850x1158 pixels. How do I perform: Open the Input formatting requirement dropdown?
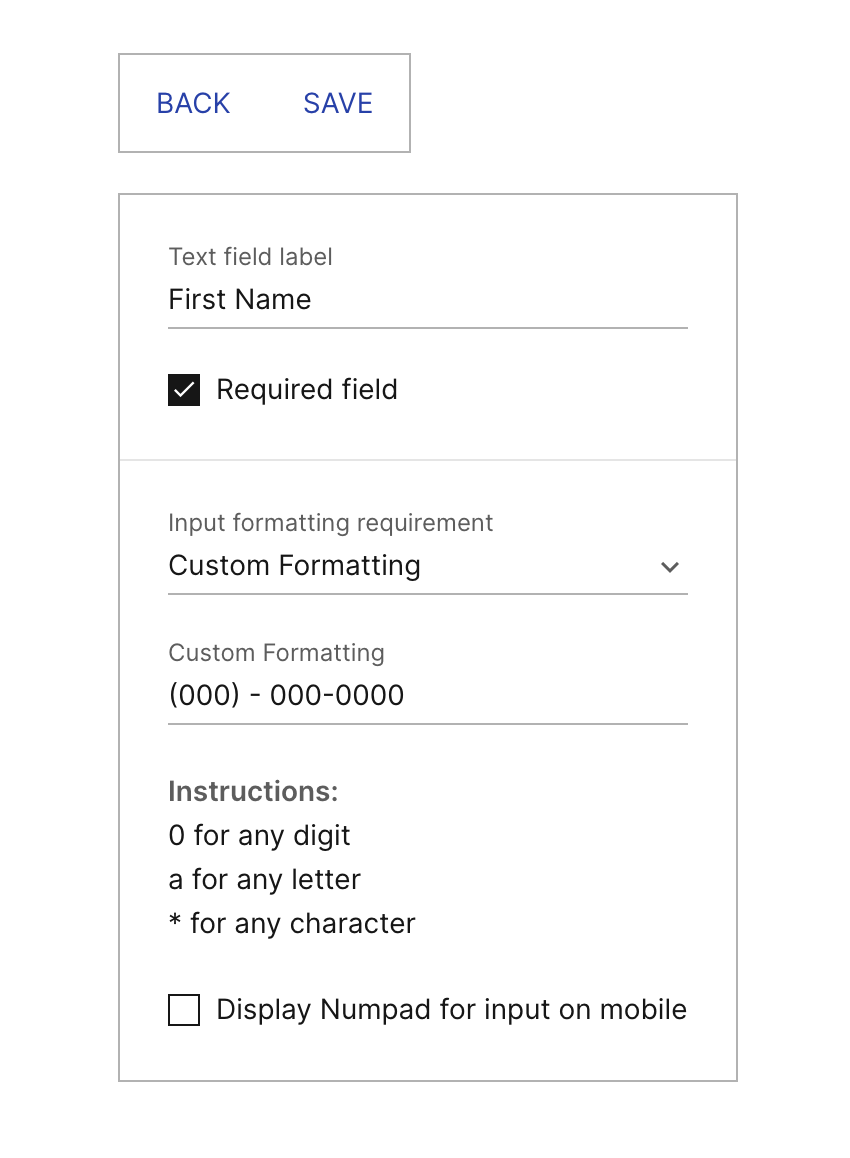428,566
